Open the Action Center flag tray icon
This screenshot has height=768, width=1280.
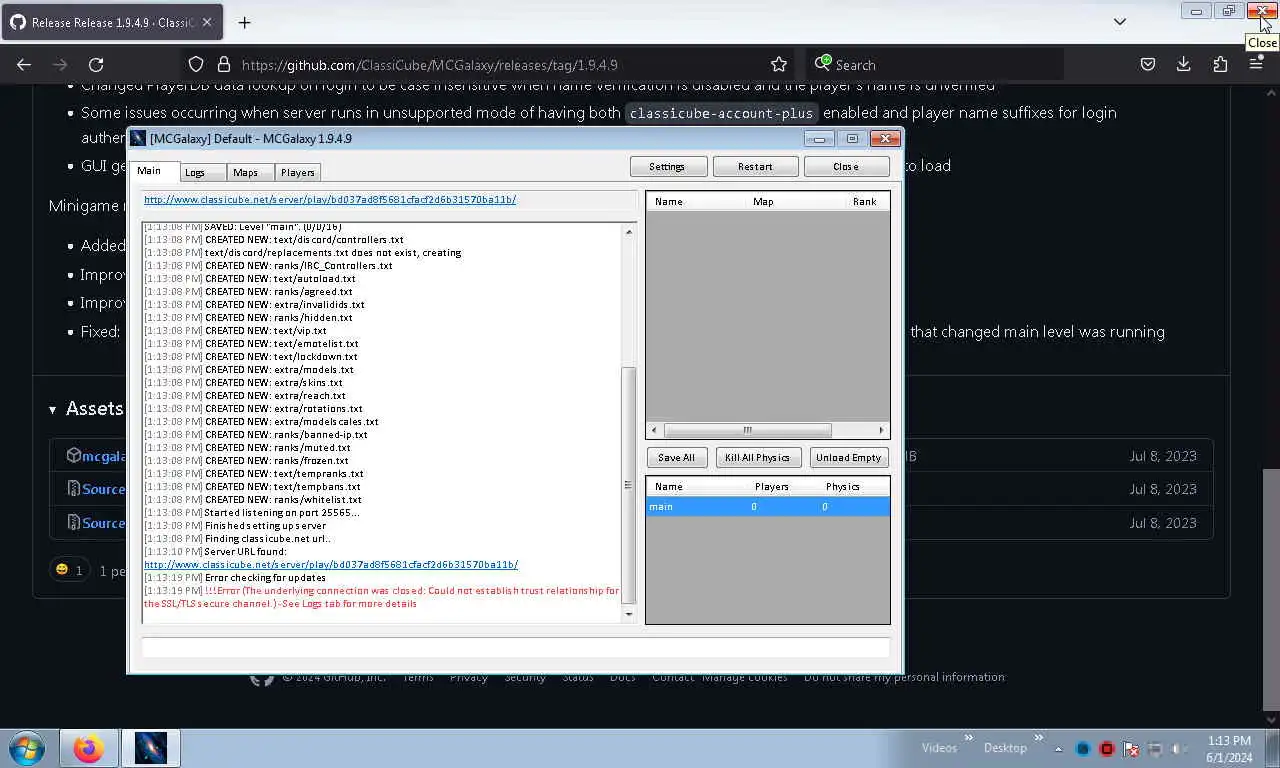pyautogui.click(x=1131, y=748)
